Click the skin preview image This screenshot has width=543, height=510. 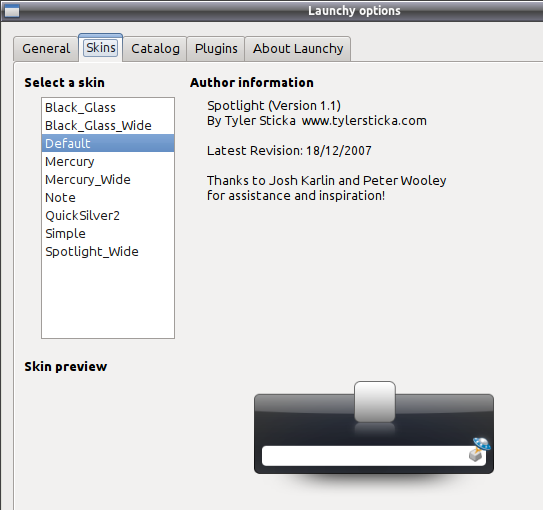pos(374,433)
